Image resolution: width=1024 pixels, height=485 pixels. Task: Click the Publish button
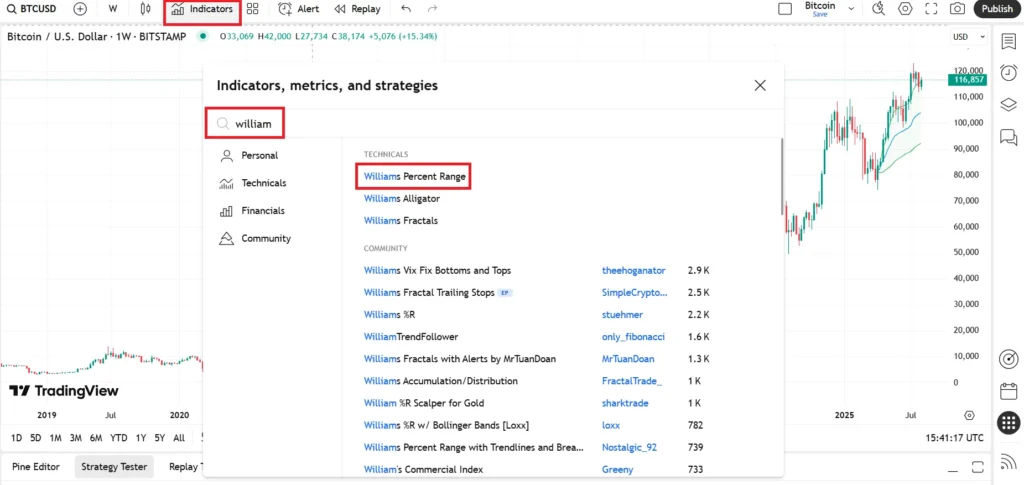point(997,9)
